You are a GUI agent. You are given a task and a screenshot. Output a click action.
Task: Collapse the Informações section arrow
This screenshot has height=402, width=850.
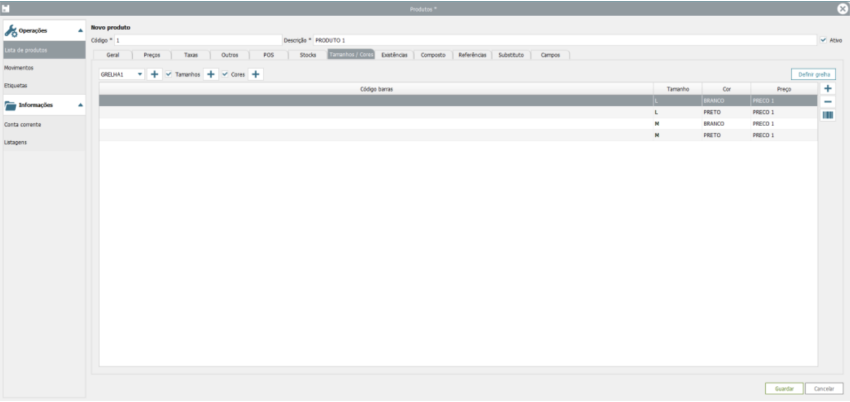[x=80, y=105]
